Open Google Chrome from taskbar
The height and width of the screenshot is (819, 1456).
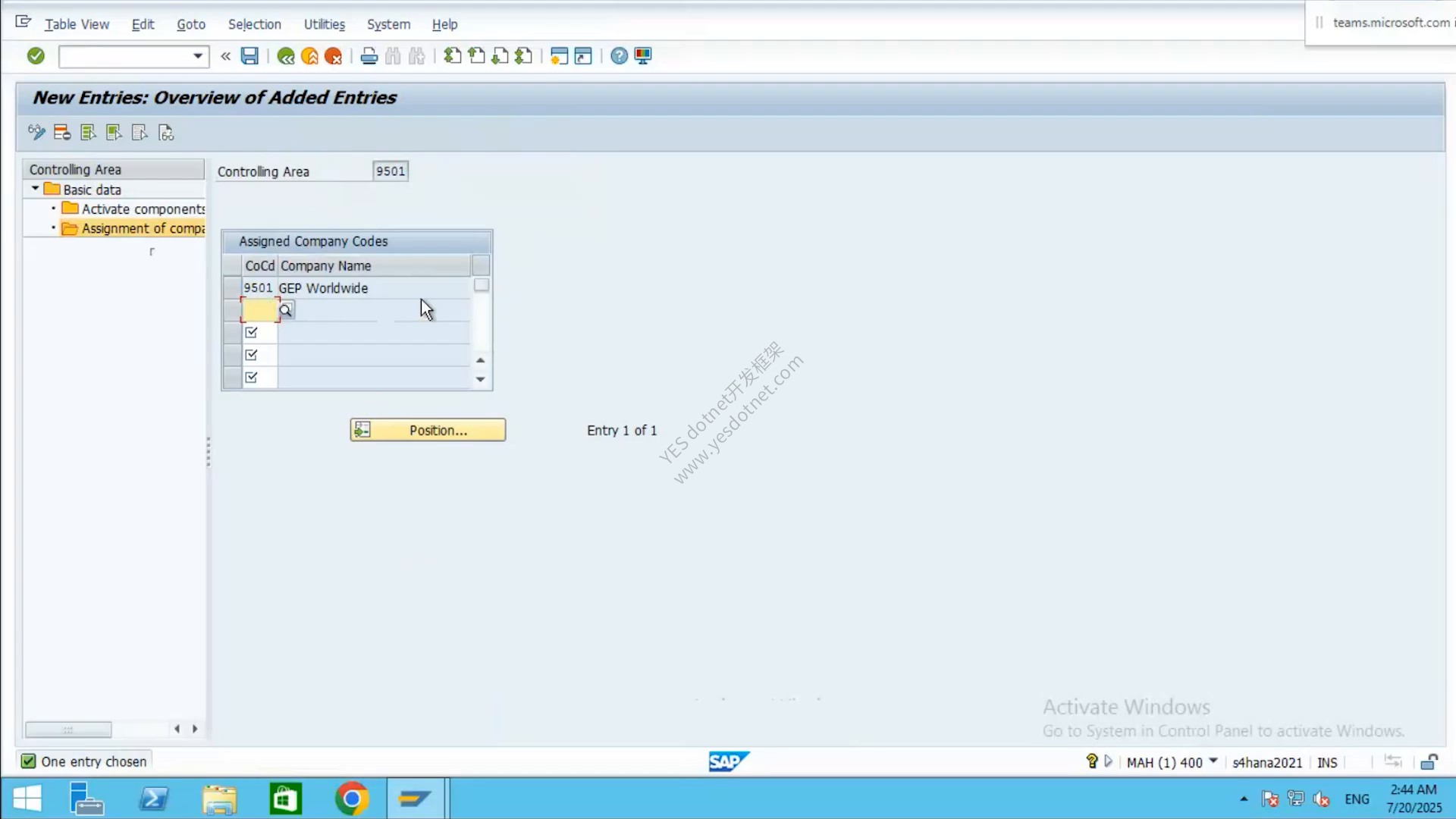[352, 799]
